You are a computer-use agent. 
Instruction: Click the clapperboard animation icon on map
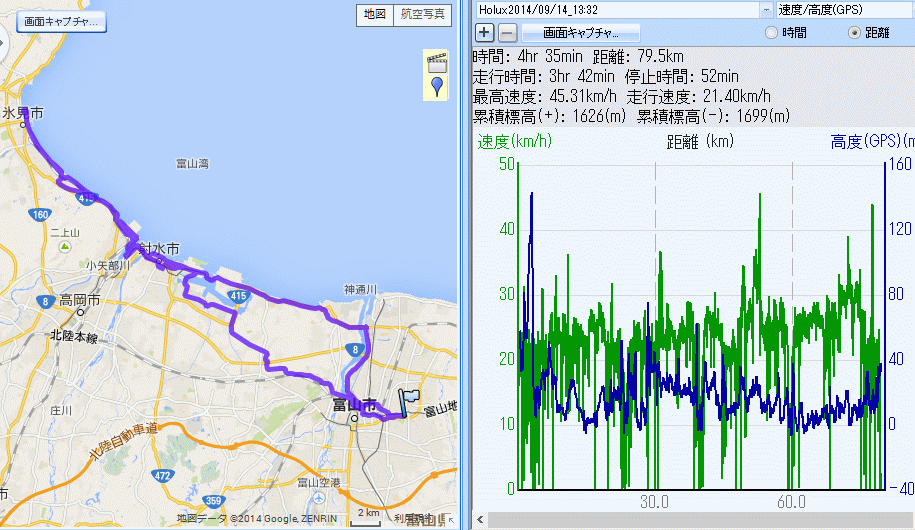tap(436, 62)
